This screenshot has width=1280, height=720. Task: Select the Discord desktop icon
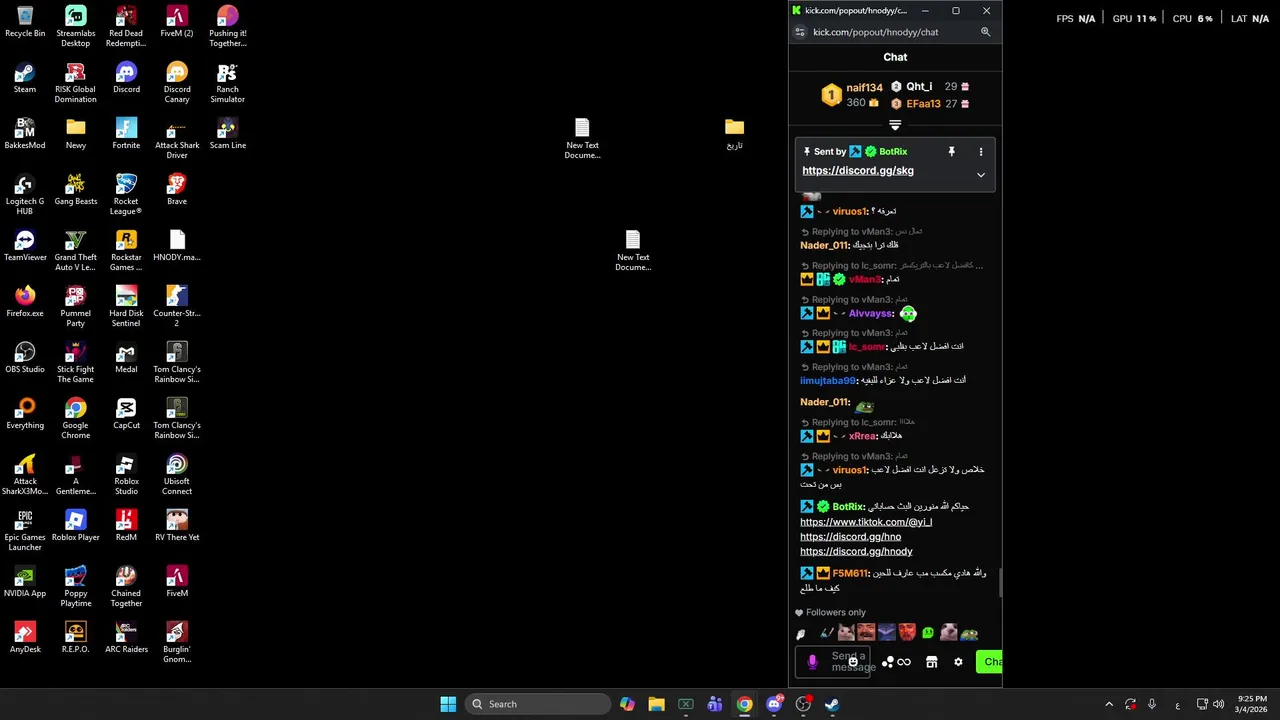pos(126,78)
